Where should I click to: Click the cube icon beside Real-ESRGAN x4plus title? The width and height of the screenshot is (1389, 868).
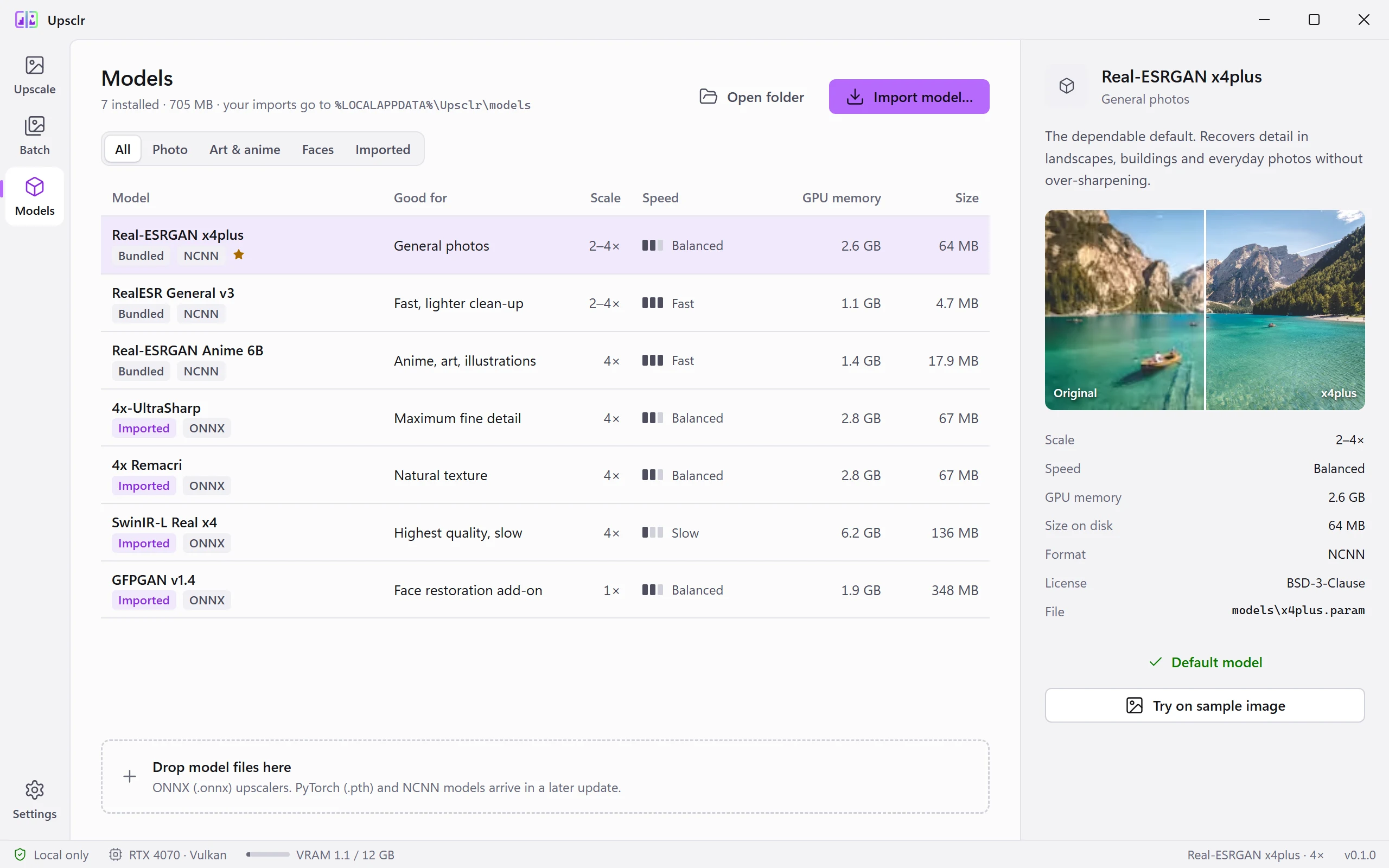click(1066, 86)
